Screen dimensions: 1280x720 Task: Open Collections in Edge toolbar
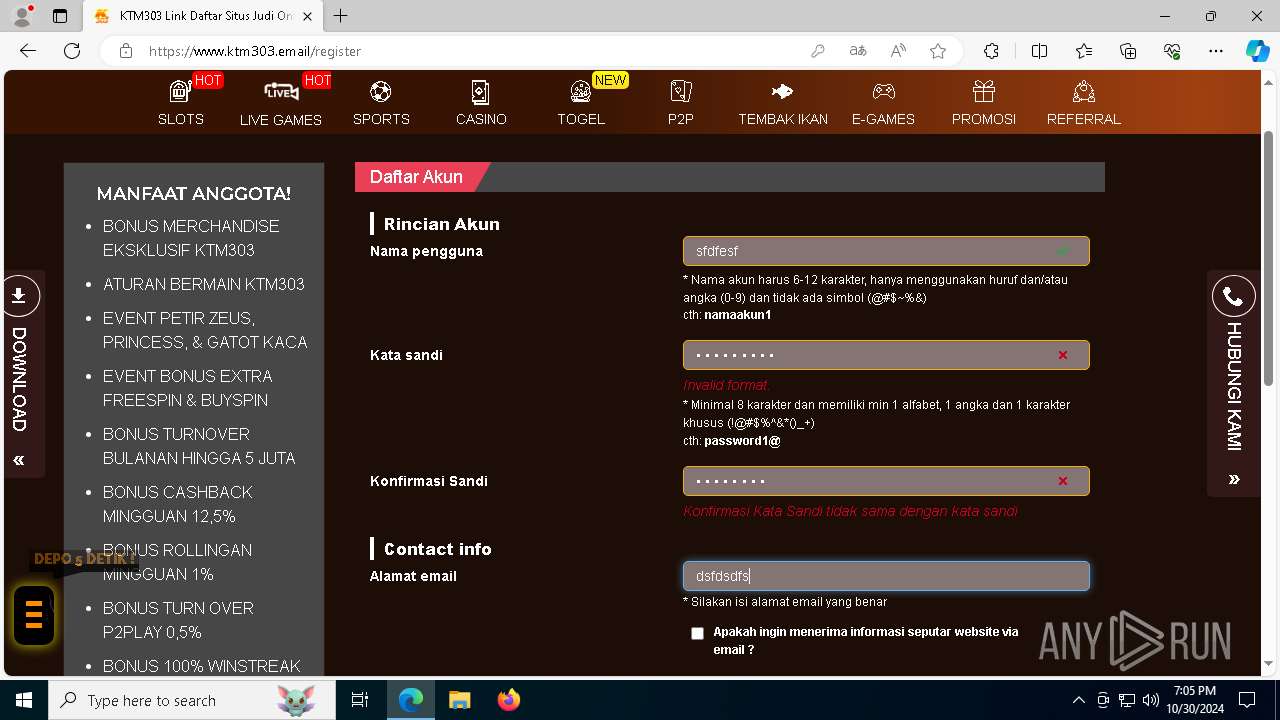pos(1128,51)
